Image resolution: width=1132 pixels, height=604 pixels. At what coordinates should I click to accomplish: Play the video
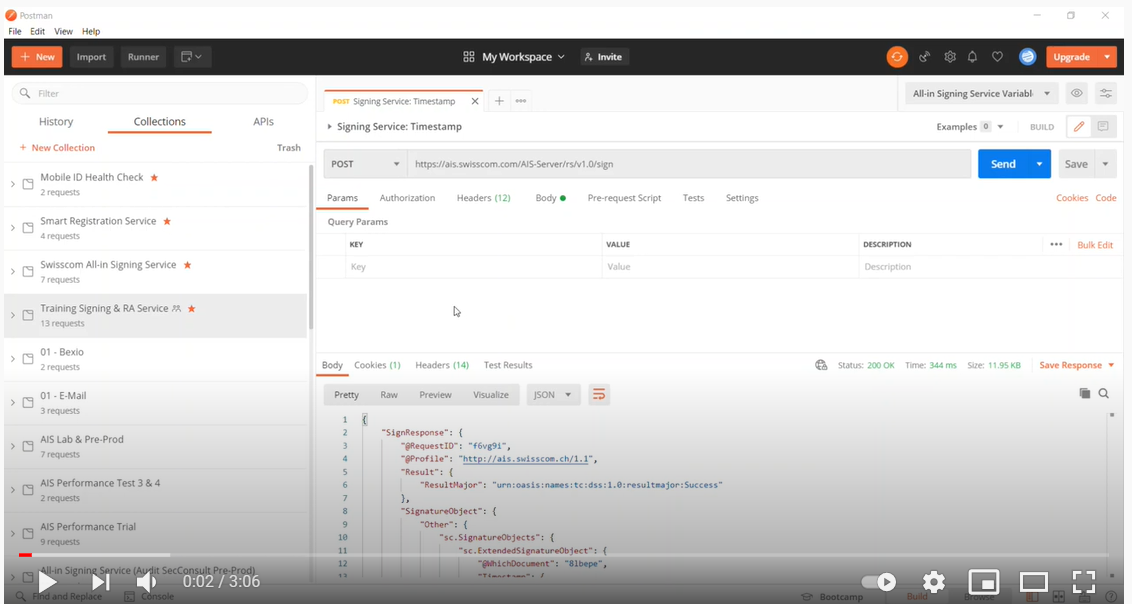[x=48, y=582]
